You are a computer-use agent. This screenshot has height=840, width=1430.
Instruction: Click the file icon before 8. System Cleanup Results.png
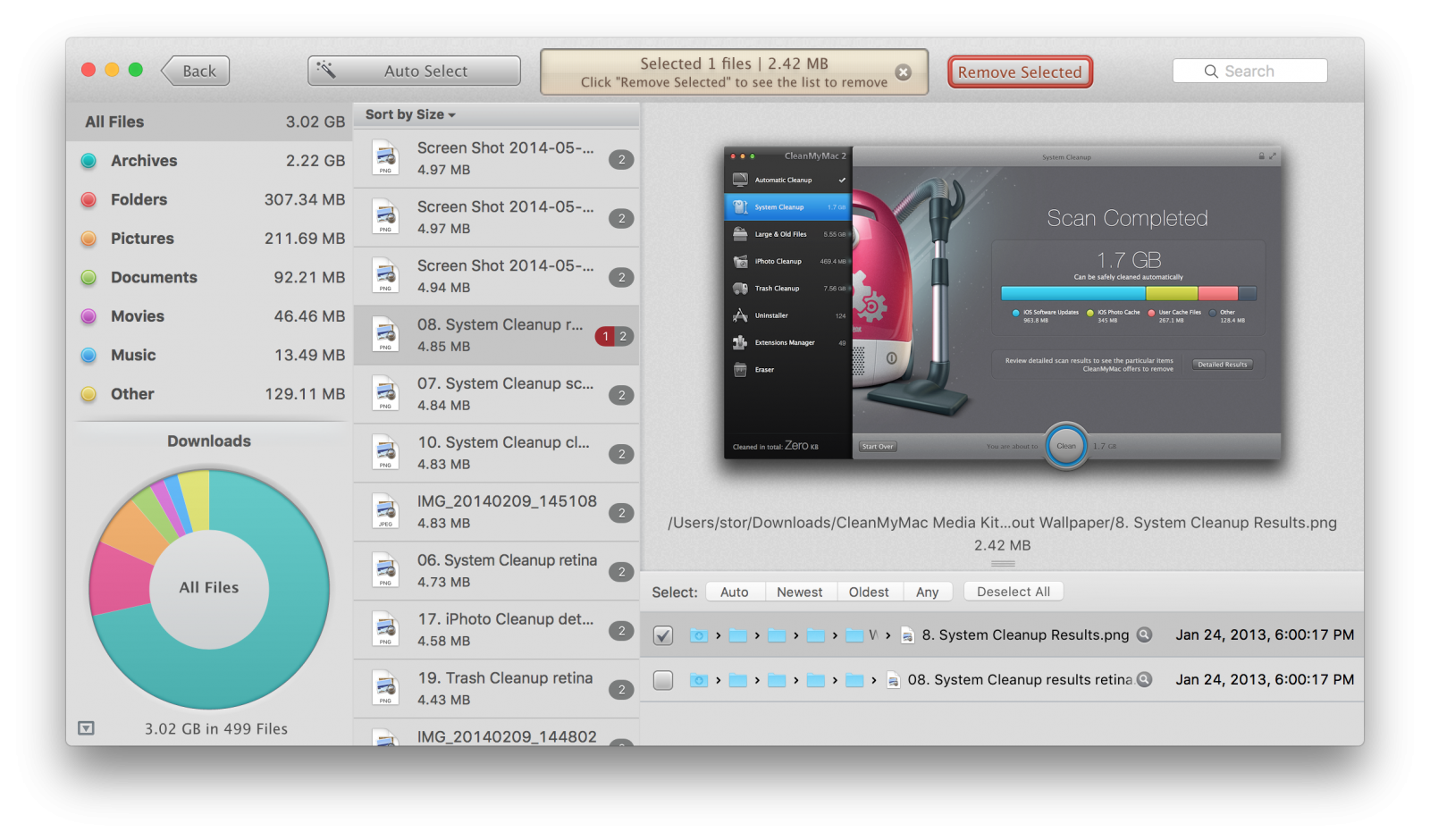tap(907, 635)
